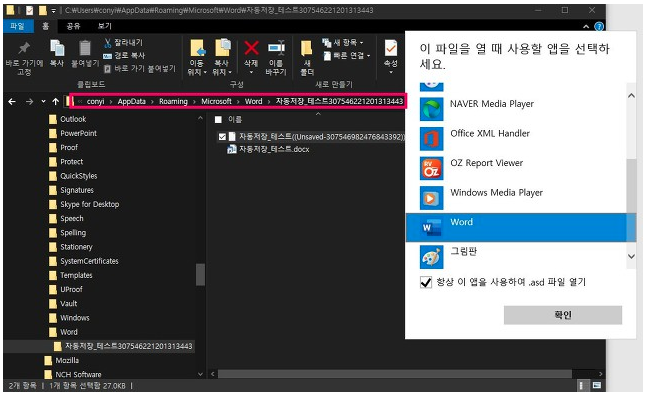Open the Move to (이동 위치) dropdown
The image size is (651, 394).
tap(197, 72)
